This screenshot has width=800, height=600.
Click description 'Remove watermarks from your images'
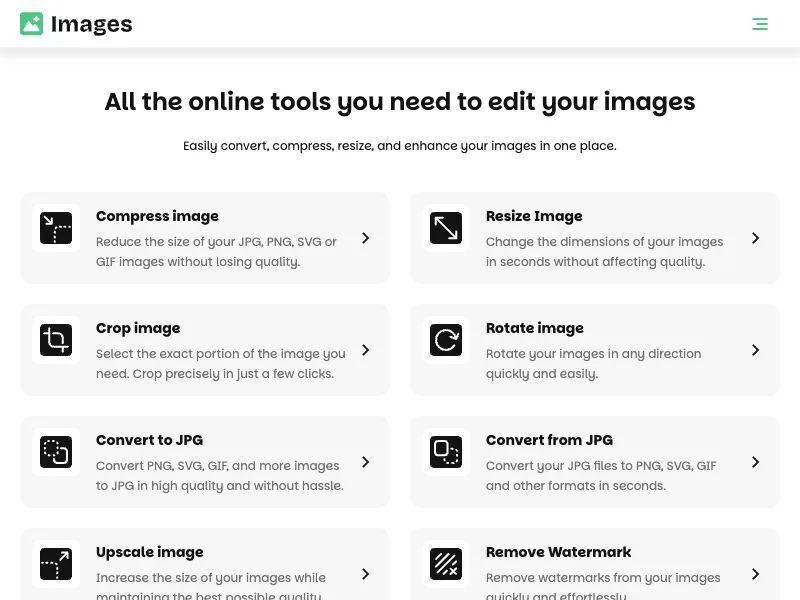tap(603, 587)
